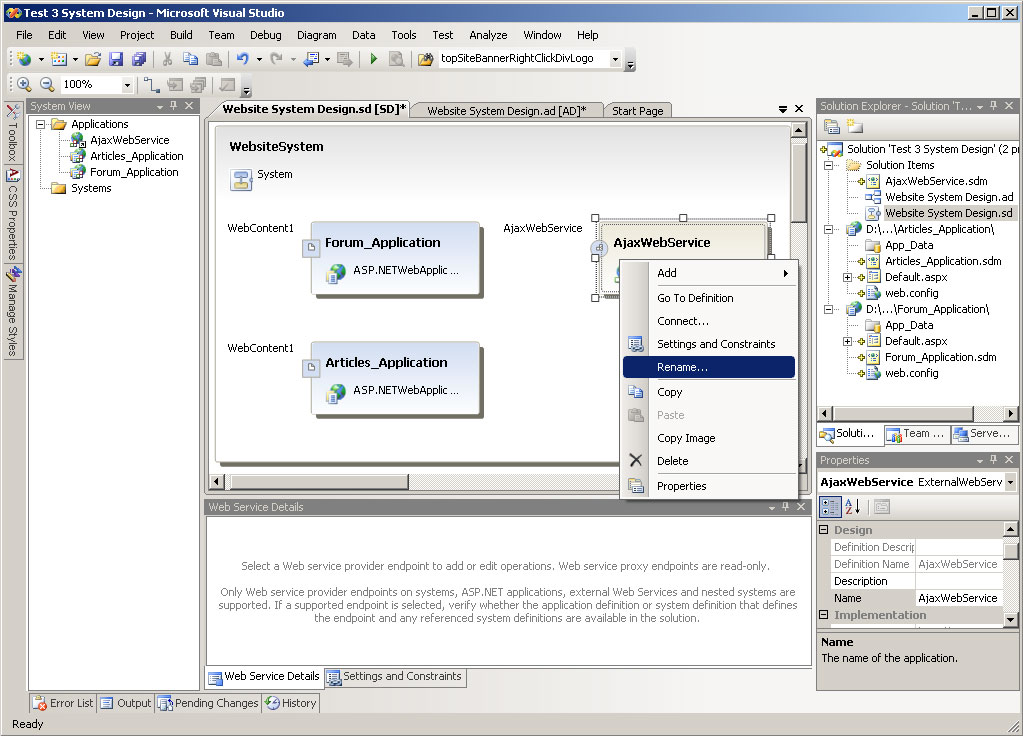This screenshot has height=736, width=1023.
Task: Open the zoom level 100% dropdown
Action: (x=127, y=85)
